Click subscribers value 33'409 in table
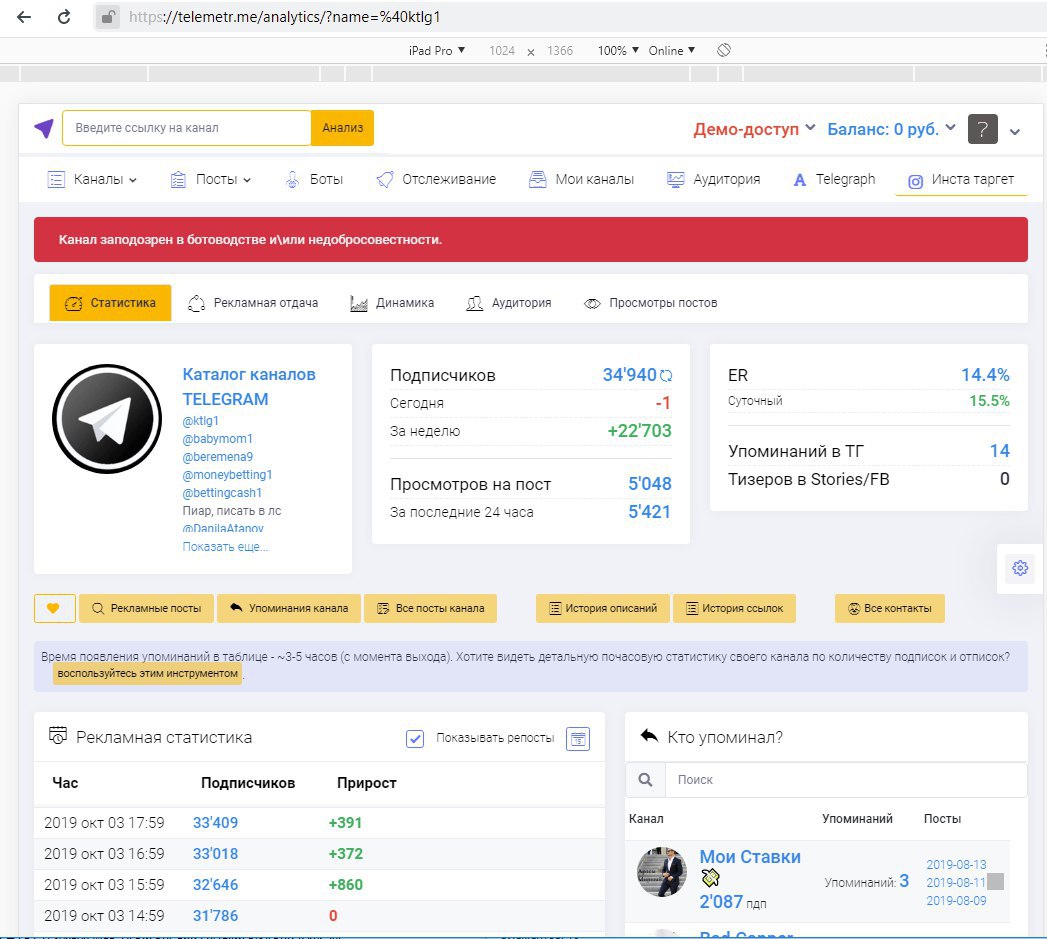Viewport: 1047px width, 939px height. (x=215, y=823)
